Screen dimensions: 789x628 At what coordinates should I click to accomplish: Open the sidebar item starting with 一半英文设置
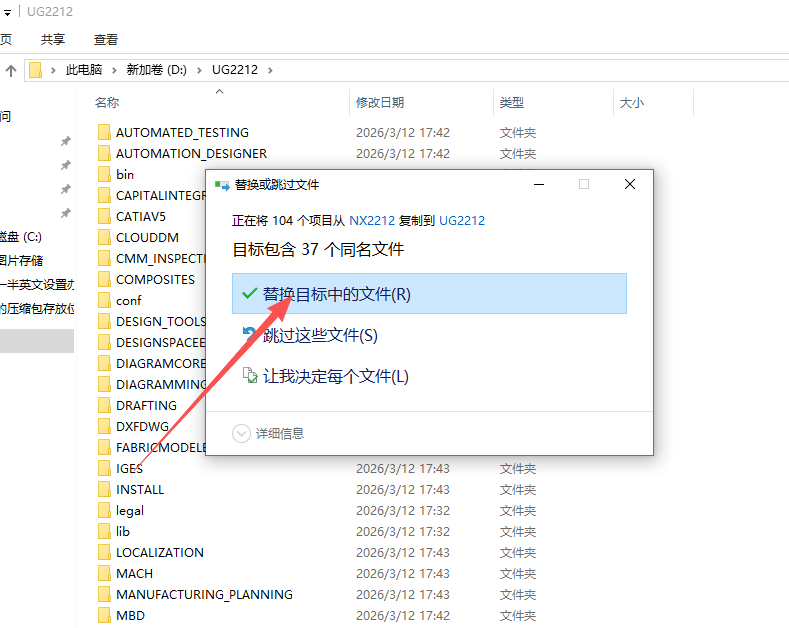pyautogui.click(x=37, y=284)
